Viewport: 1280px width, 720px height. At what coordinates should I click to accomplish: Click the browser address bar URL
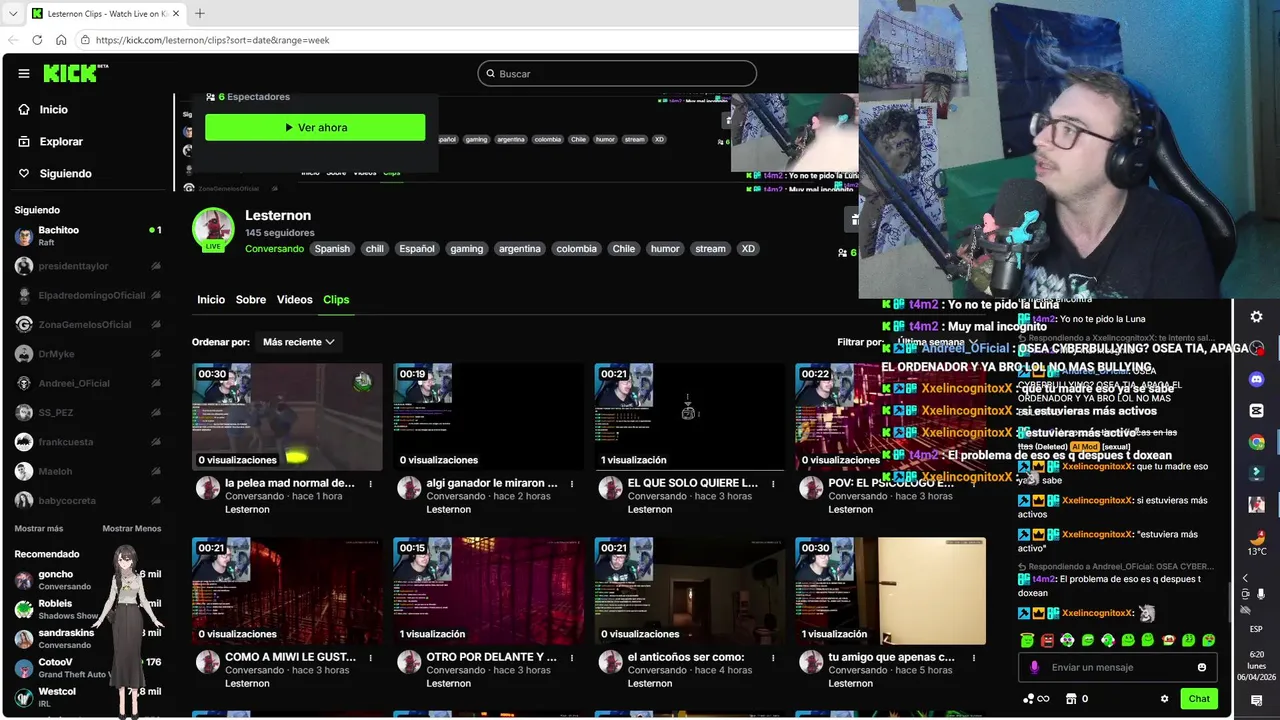[x=212, y=40]
